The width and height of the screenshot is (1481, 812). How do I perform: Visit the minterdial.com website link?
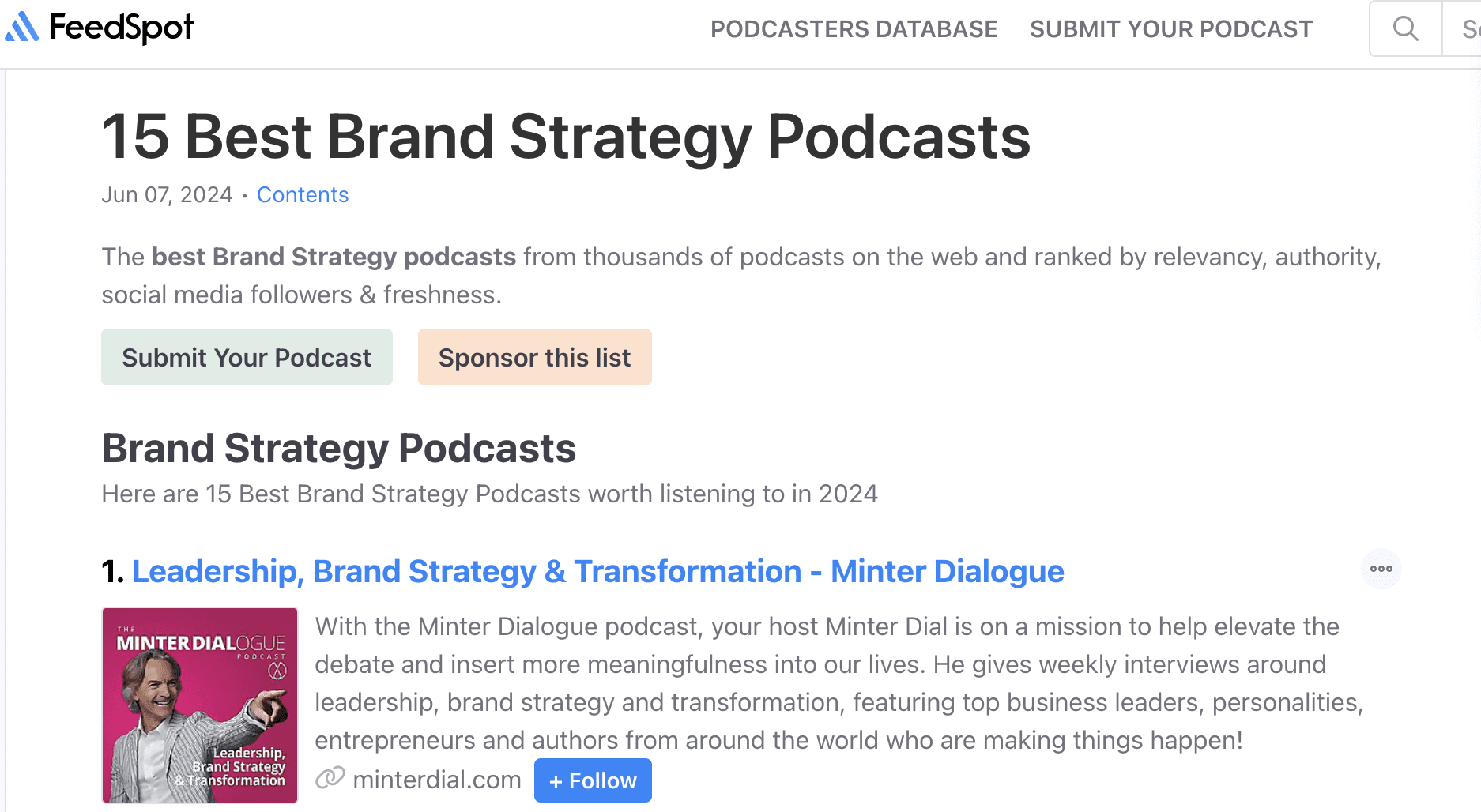(x=437, y=780)
